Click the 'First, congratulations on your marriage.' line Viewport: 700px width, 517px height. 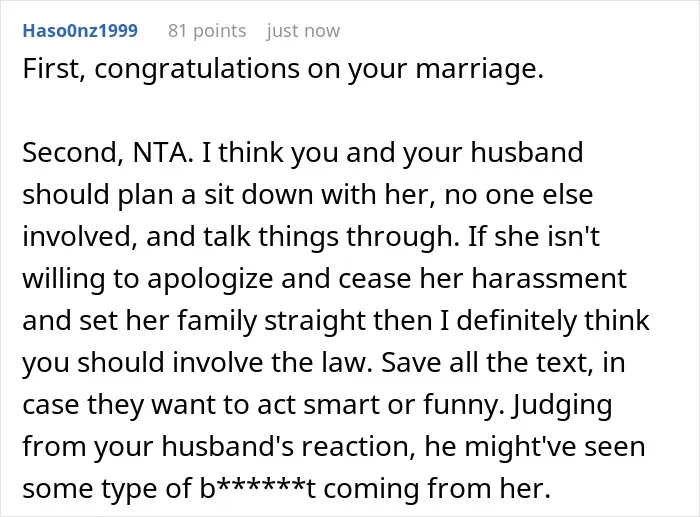click(x=283, y=69)
